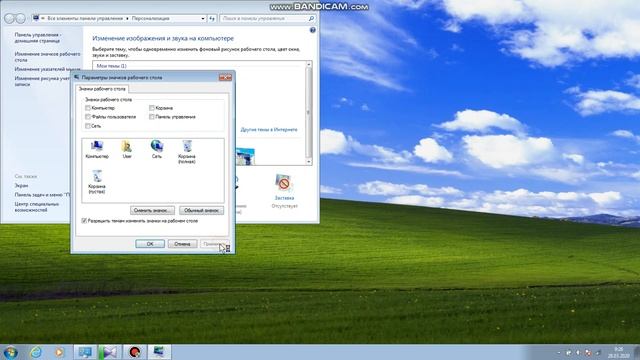Open the purple app icon on the taskbar

point(110,352)
